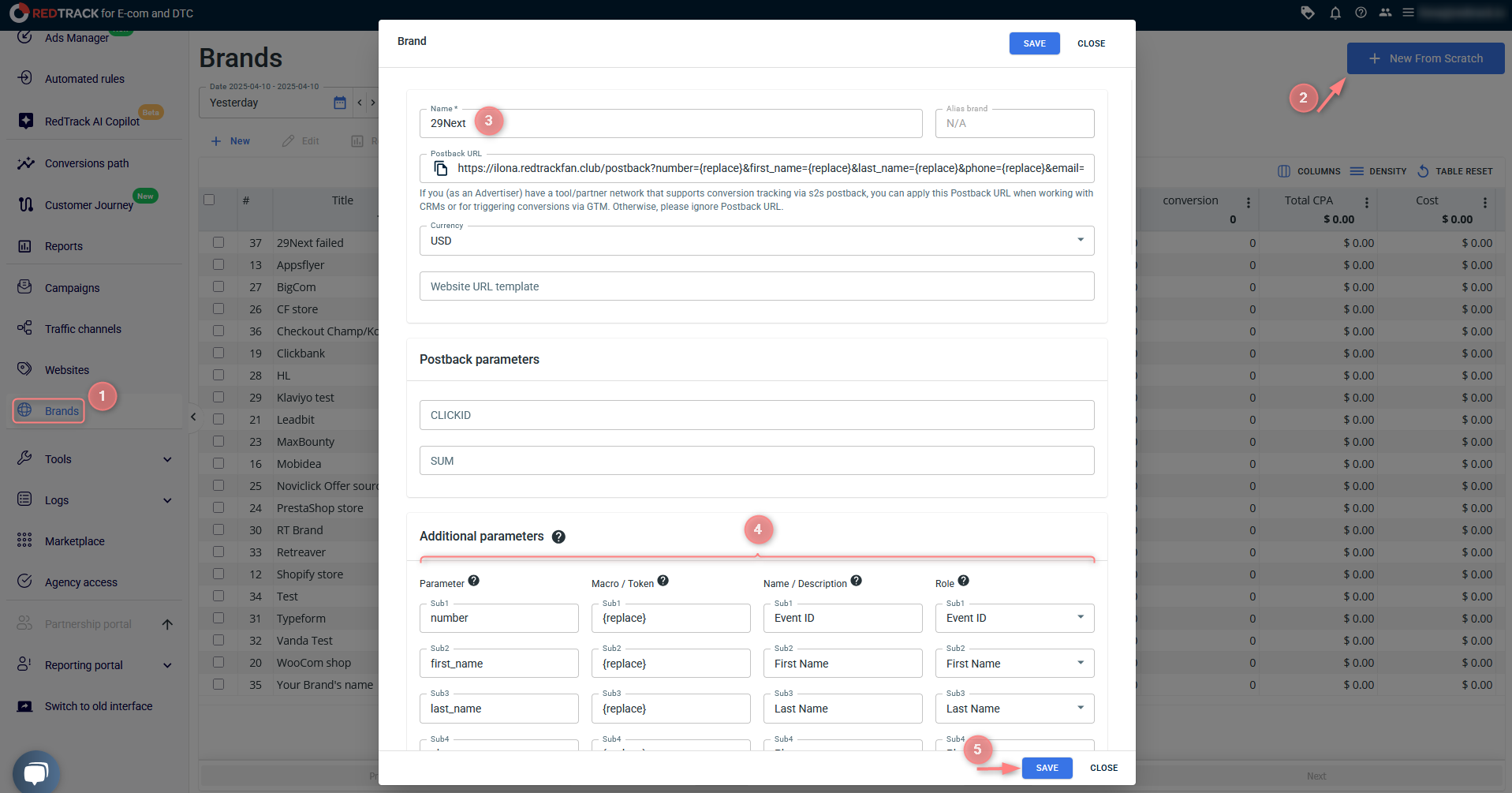
Task: Click the top CLOSE button in Brand dialog
Action: 1091,43
